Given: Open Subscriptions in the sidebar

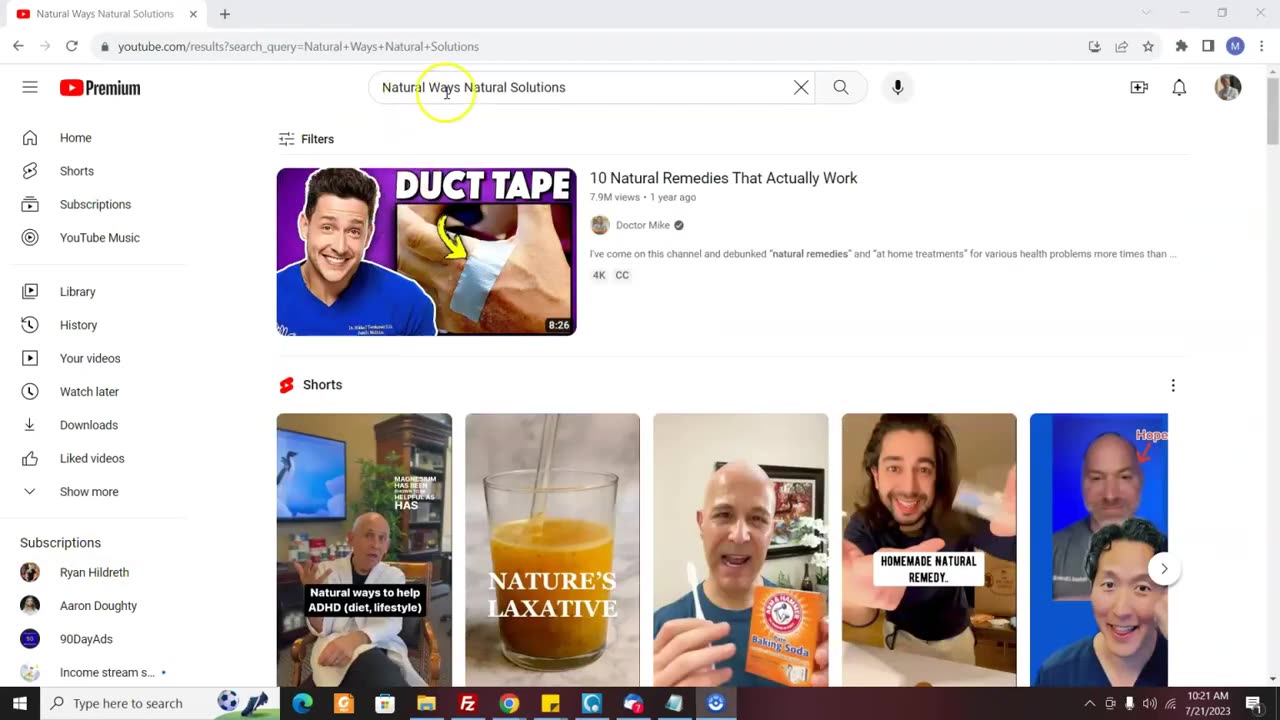Looking at the screenshot, I should click(x=95, y=204).
